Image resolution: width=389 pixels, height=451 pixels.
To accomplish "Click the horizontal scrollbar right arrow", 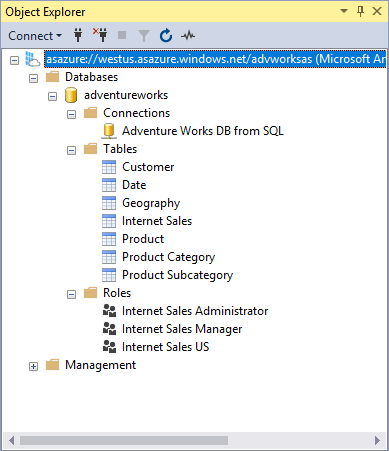I will (377, 440).
